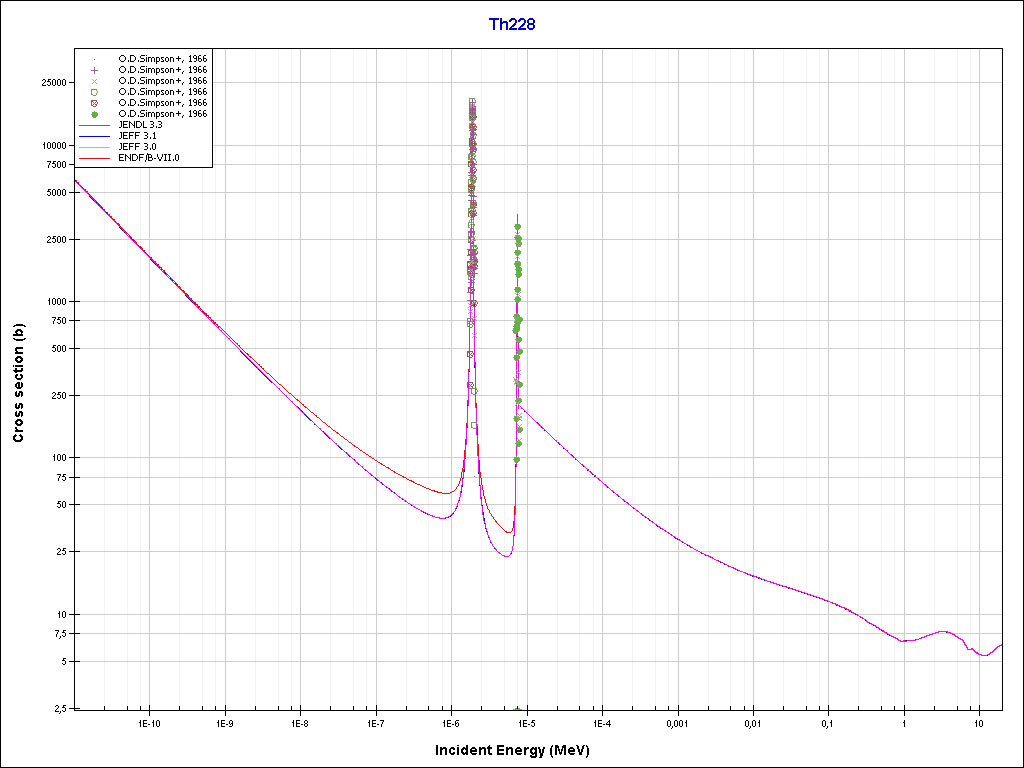
Task: Click the magenta JENDL 3.3 line sample
Action: pyautogui.click(x=94, y=125)
